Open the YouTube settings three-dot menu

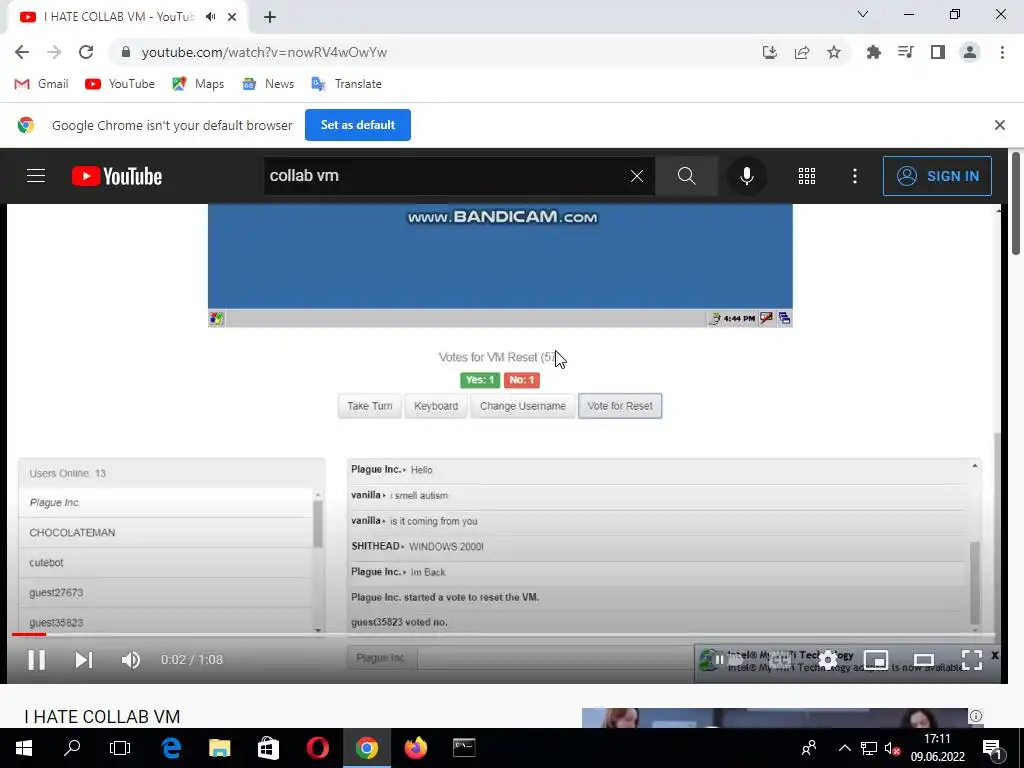click(855, 176)
